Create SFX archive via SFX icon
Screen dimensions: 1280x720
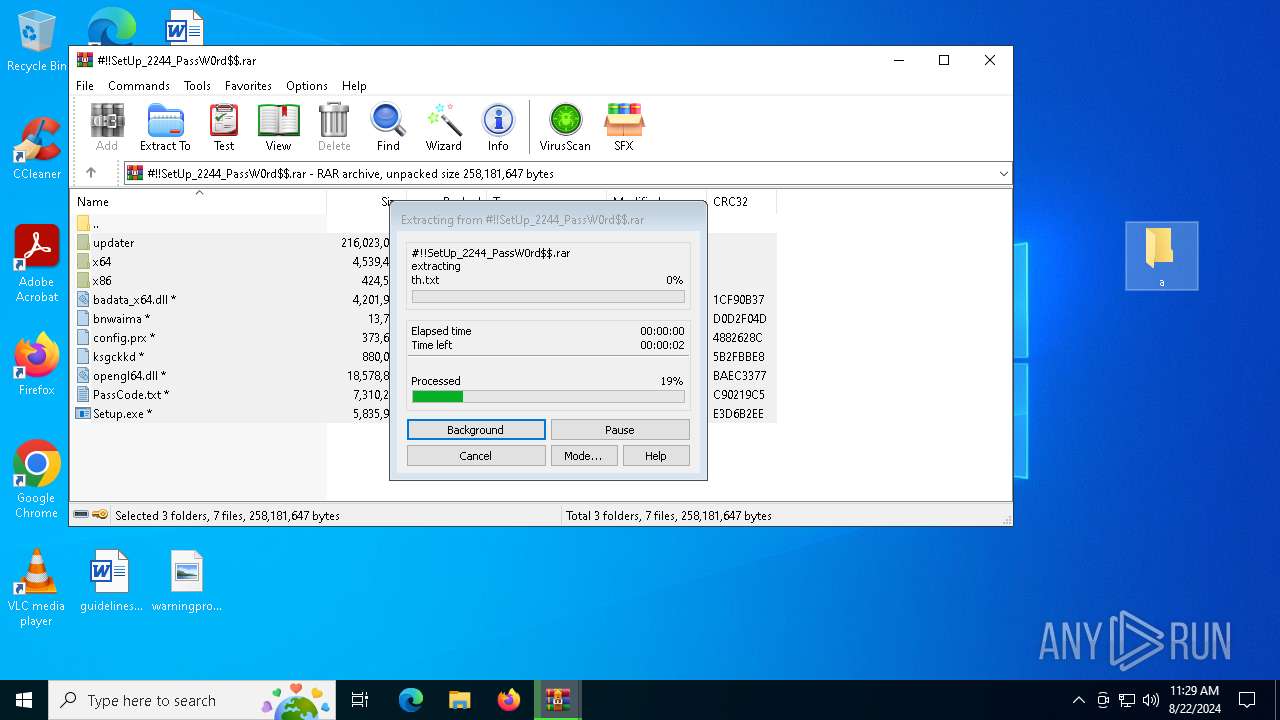pyautogui.click(x=623, y=127)
